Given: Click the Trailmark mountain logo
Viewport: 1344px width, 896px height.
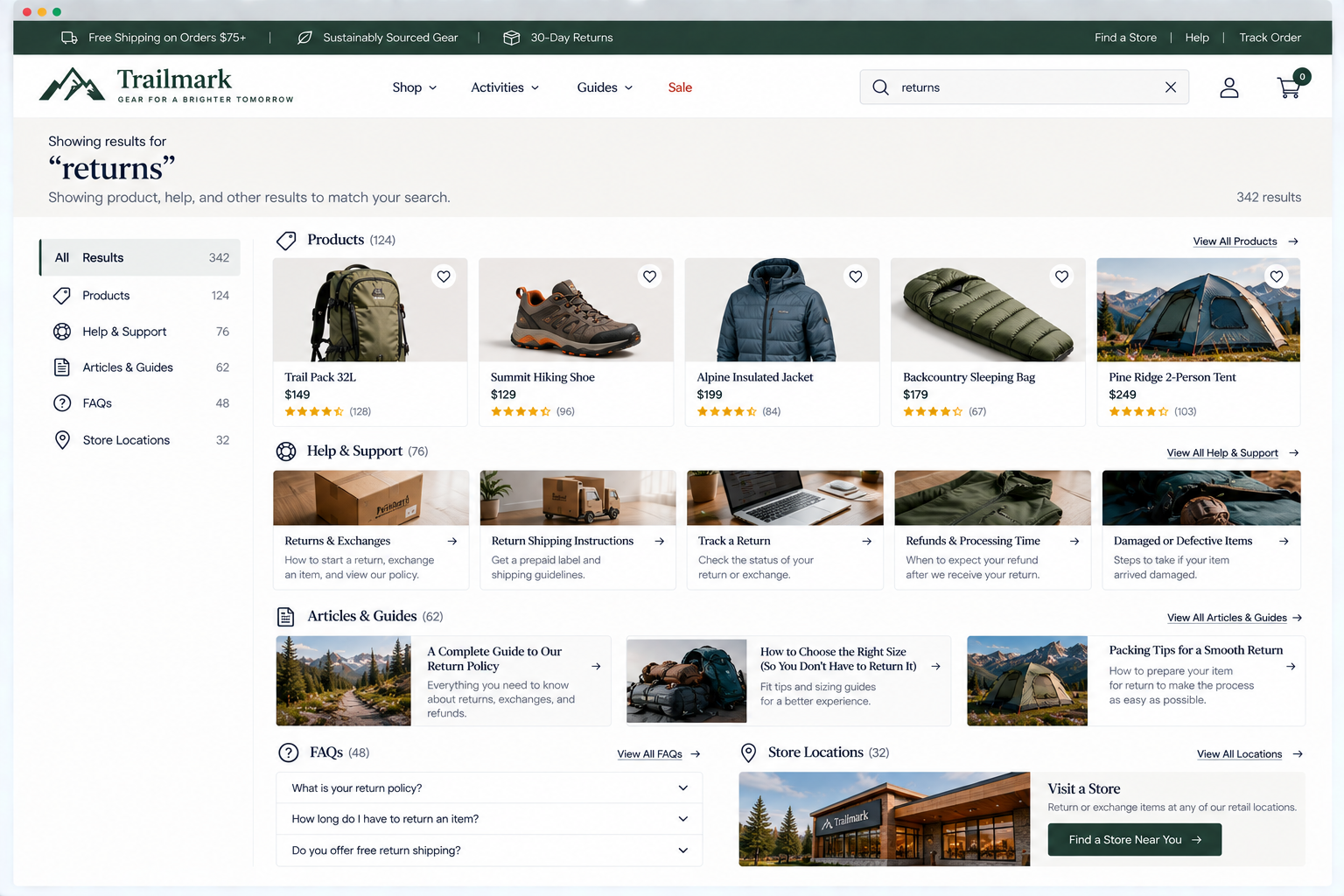Looking at the screenshot, I should [72, 85].
